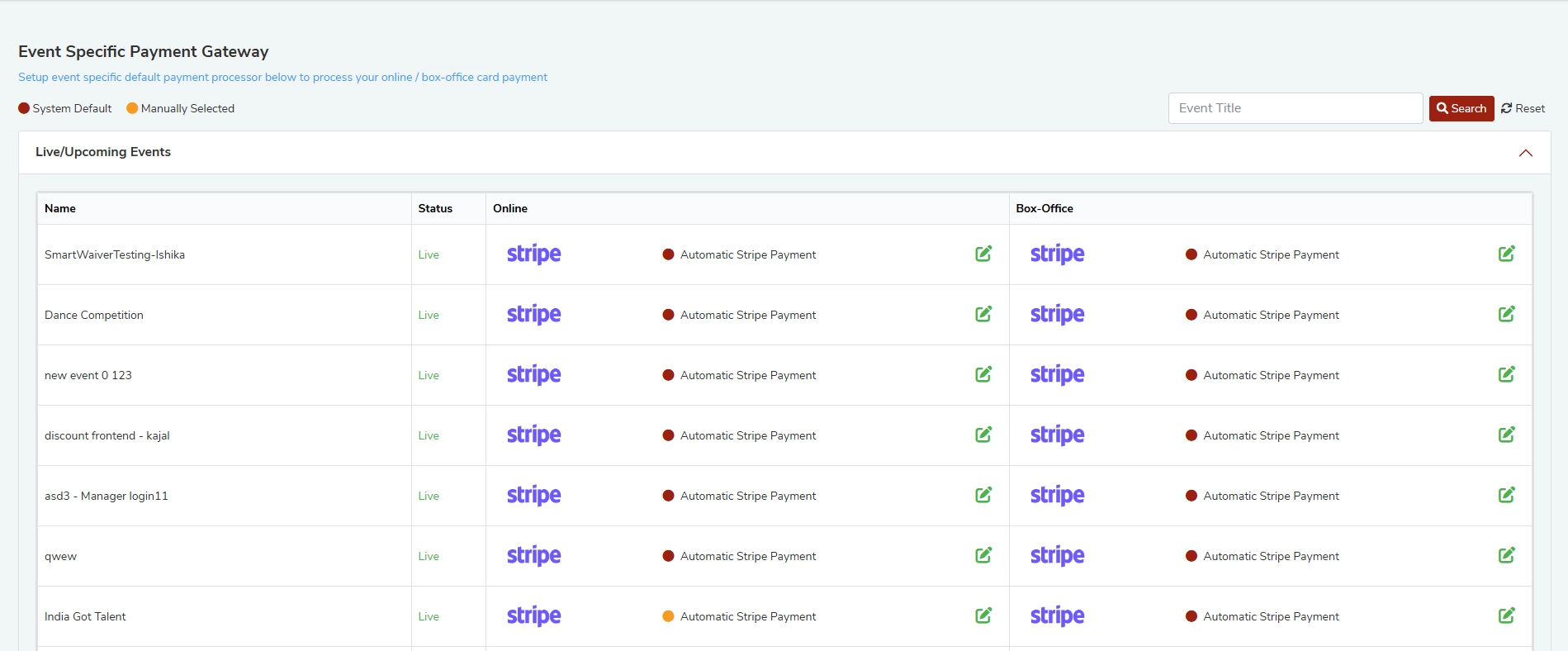Click Live status for India Got Talent

(x=429, y=616)
